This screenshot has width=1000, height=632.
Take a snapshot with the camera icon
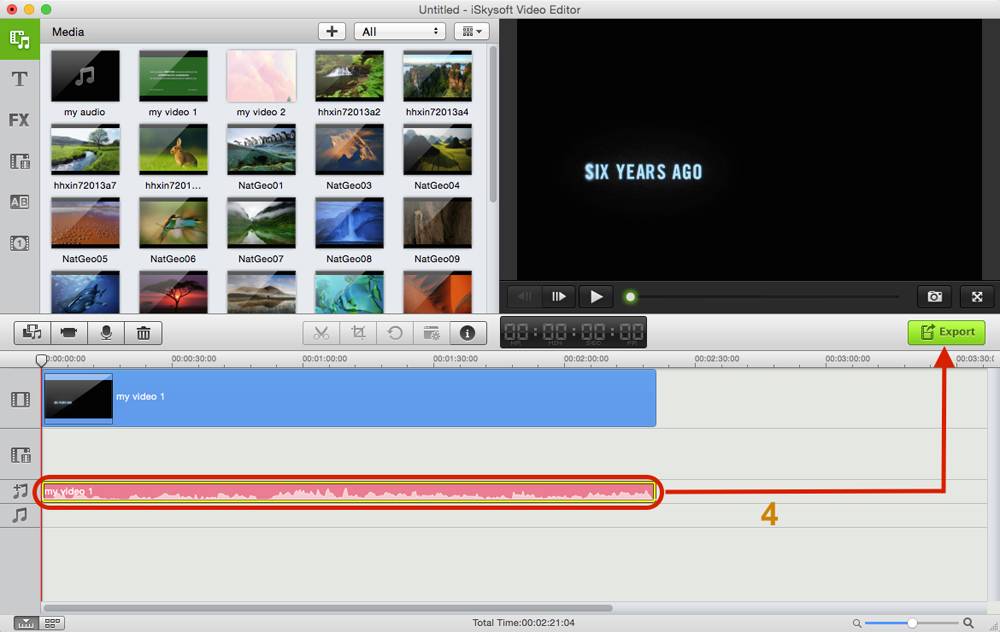click(934, 296)
